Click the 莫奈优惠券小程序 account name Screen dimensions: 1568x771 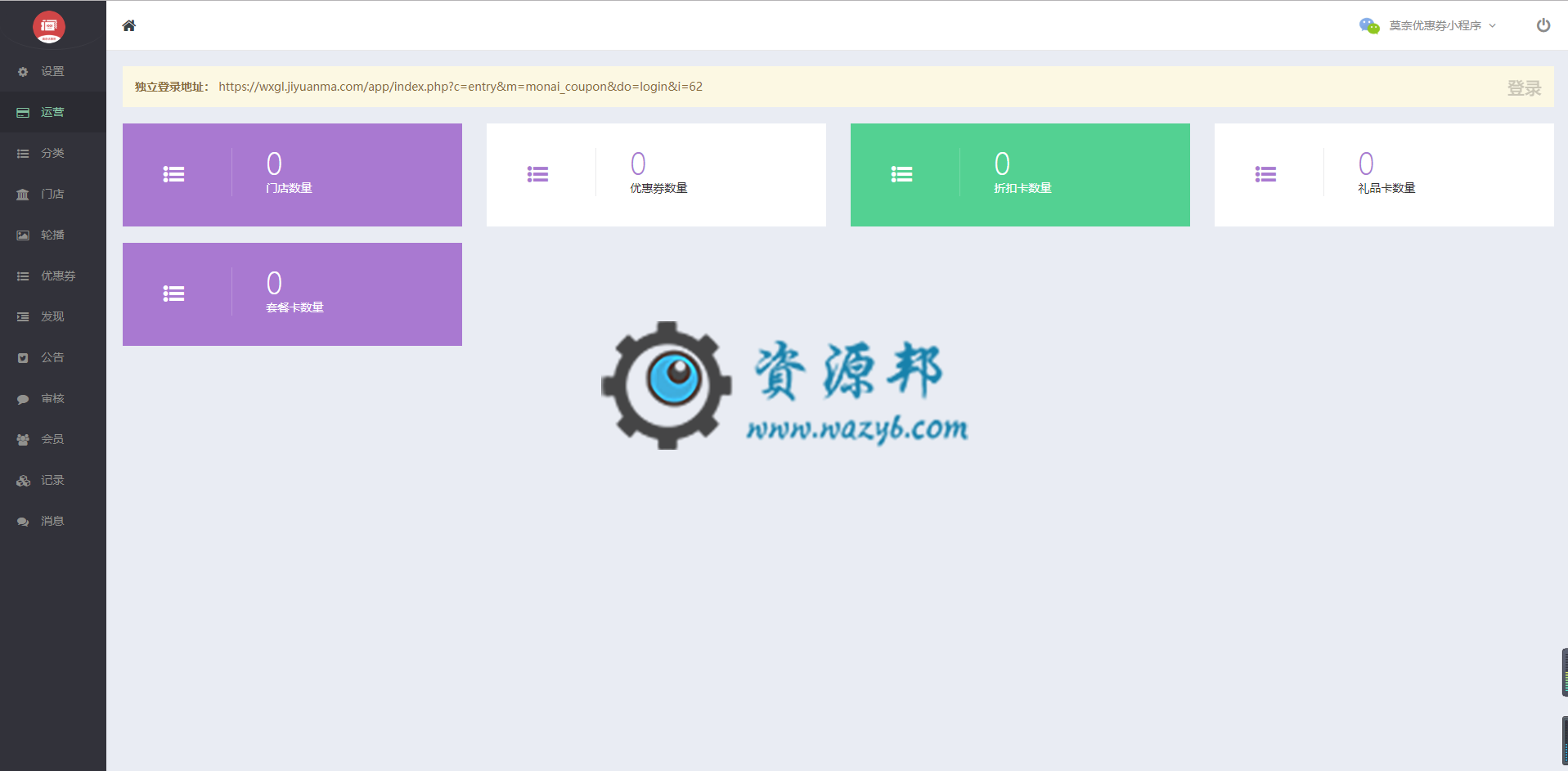click(1435, 25)
